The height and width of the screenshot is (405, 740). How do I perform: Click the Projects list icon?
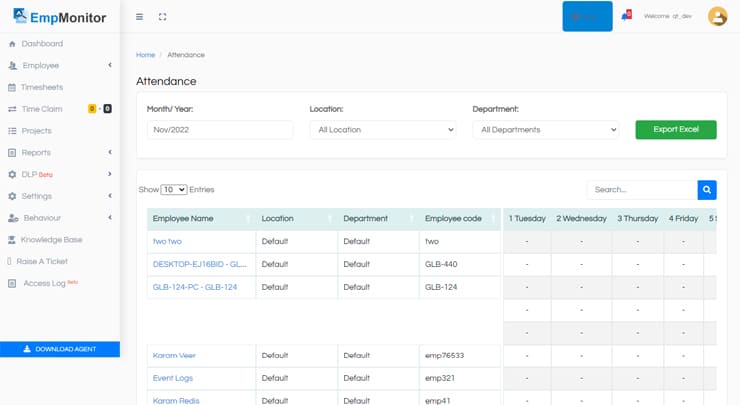point(12,131)
